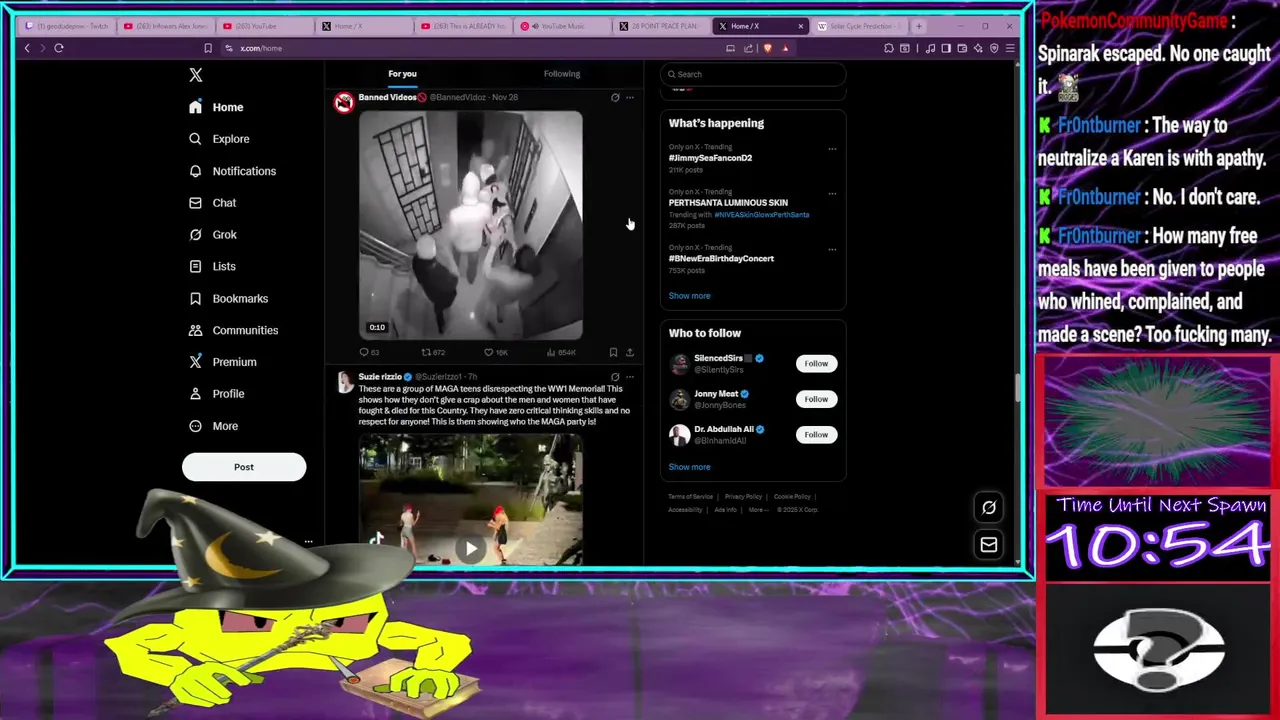The image size is (1280, 720).
Task: Open the Explore page
Action: tap(219, 139)
